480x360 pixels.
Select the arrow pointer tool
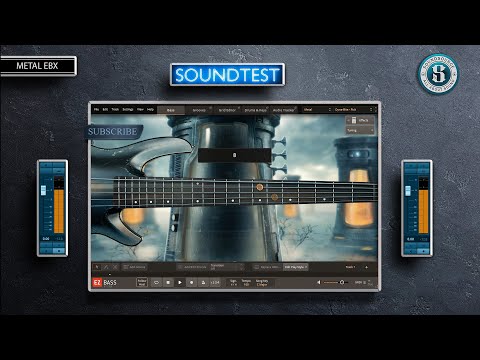pos(97,267)
